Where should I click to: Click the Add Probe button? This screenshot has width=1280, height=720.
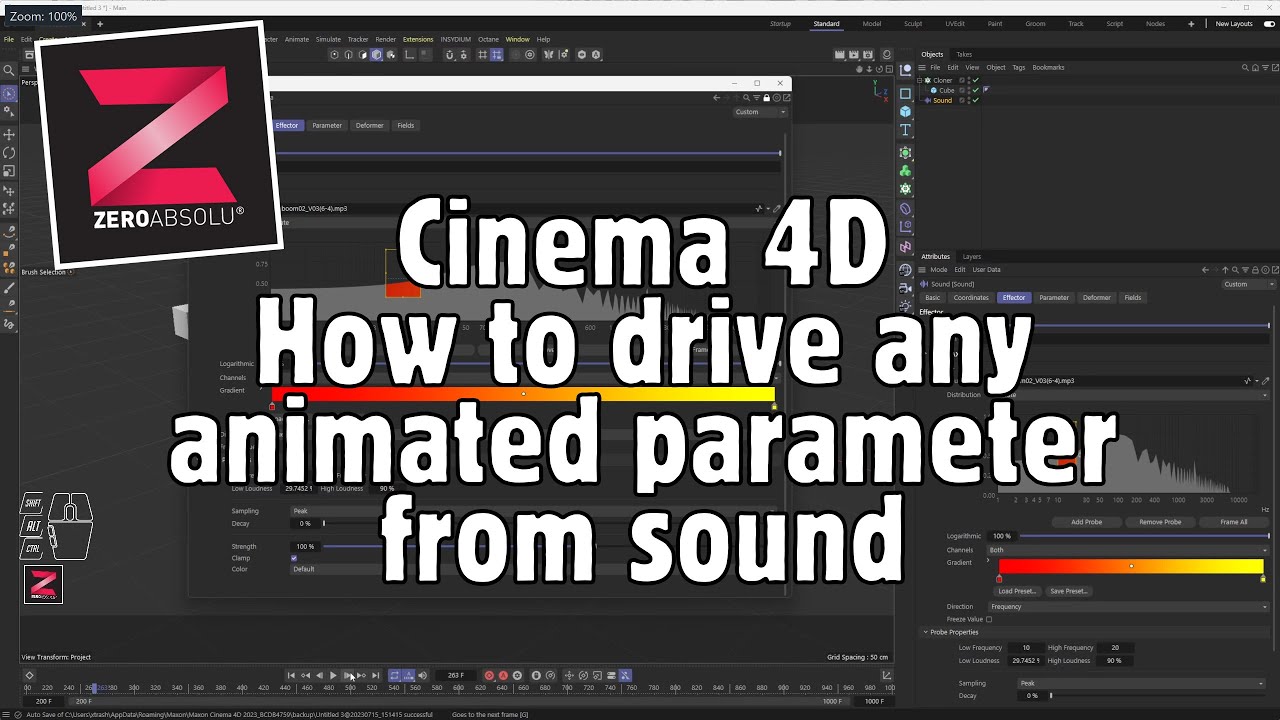(1086, 522)
